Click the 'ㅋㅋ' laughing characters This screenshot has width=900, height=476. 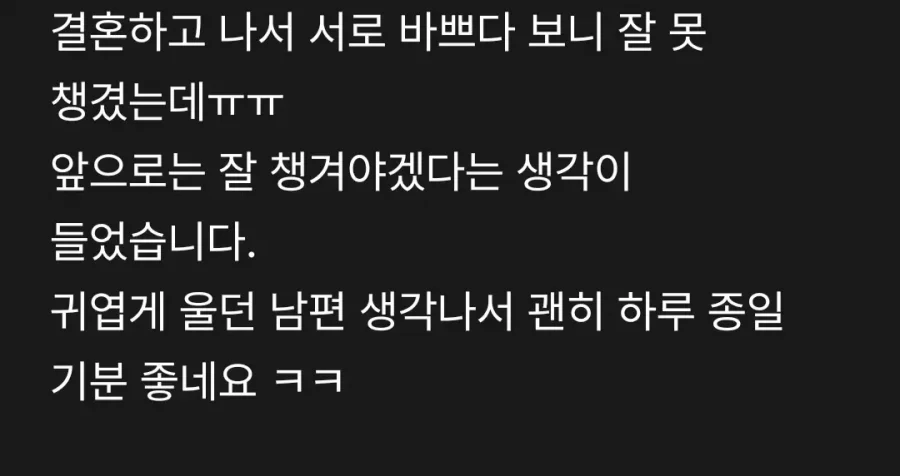coord(308,381)
